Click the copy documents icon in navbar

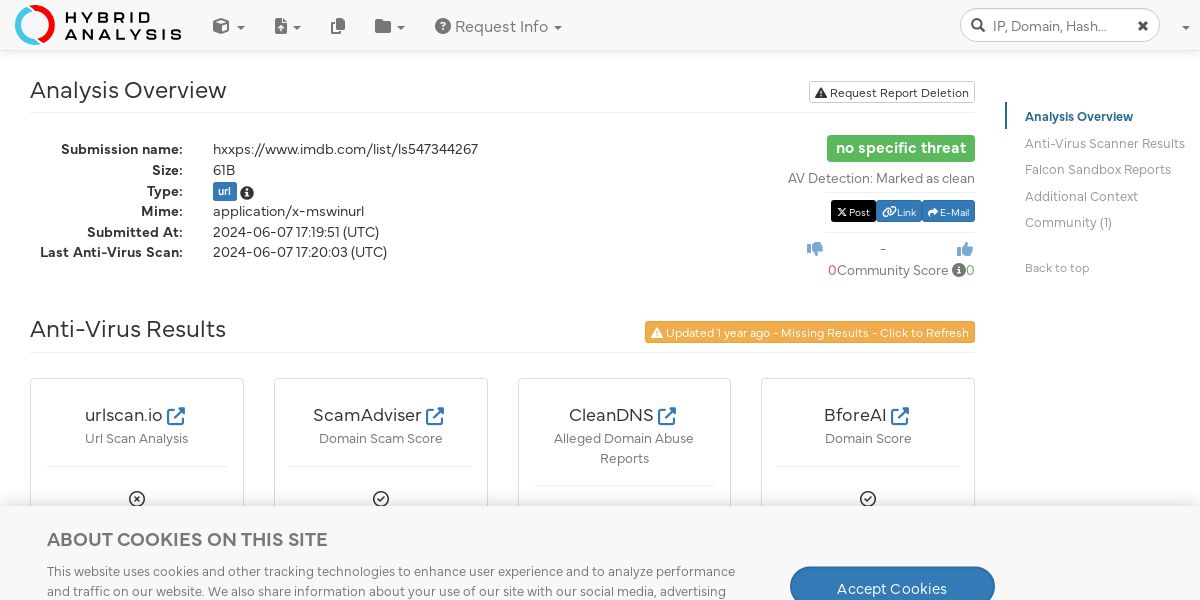click(x=338, y=27)
